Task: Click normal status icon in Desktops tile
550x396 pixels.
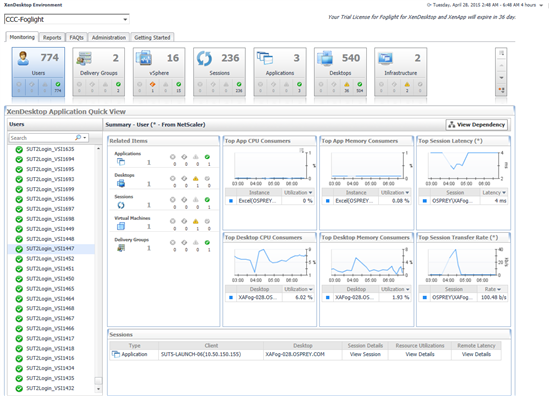Action: 360,85
